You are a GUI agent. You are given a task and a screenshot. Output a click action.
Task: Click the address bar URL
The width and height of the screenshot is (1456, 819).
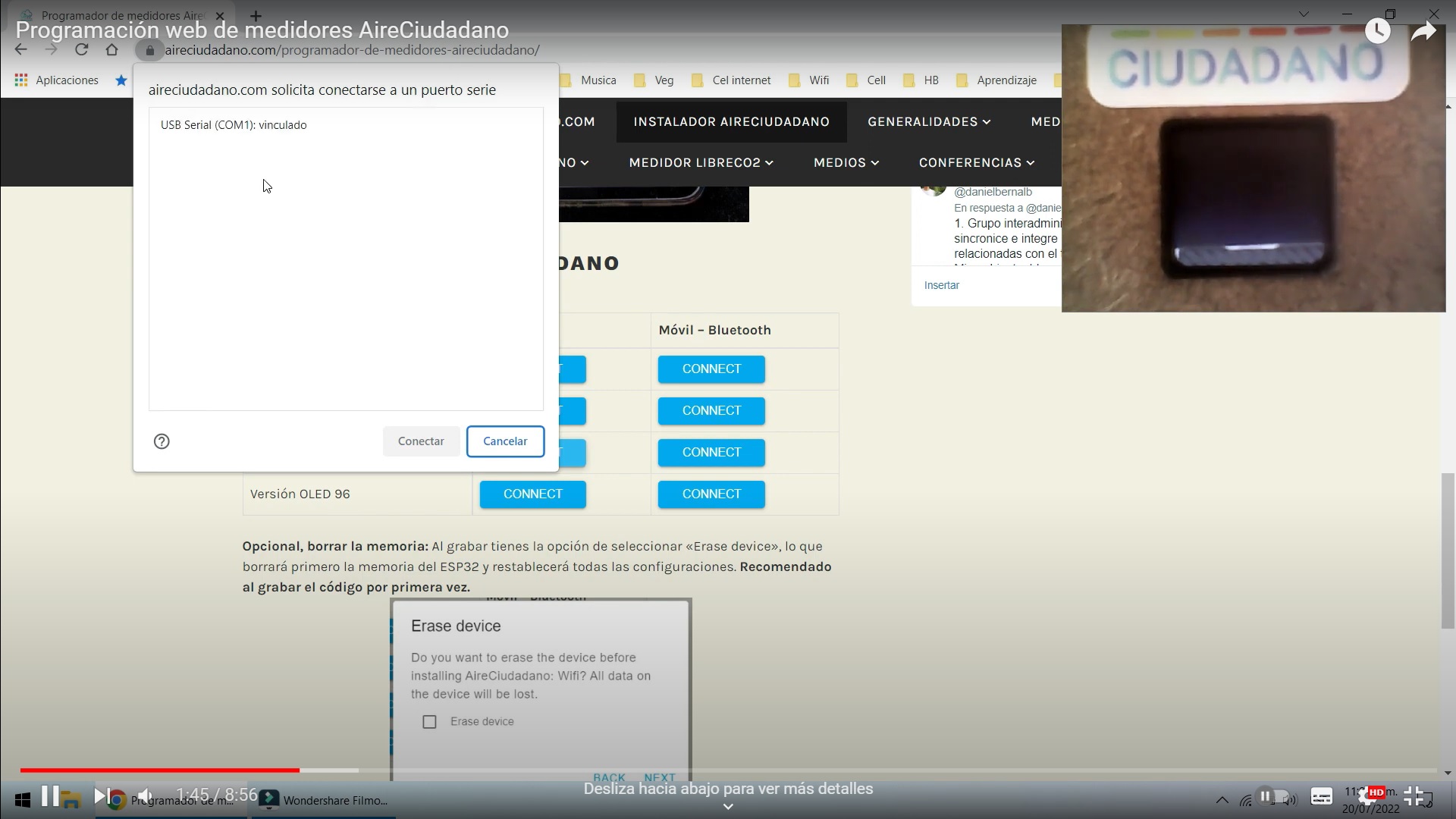pos(352,50)
